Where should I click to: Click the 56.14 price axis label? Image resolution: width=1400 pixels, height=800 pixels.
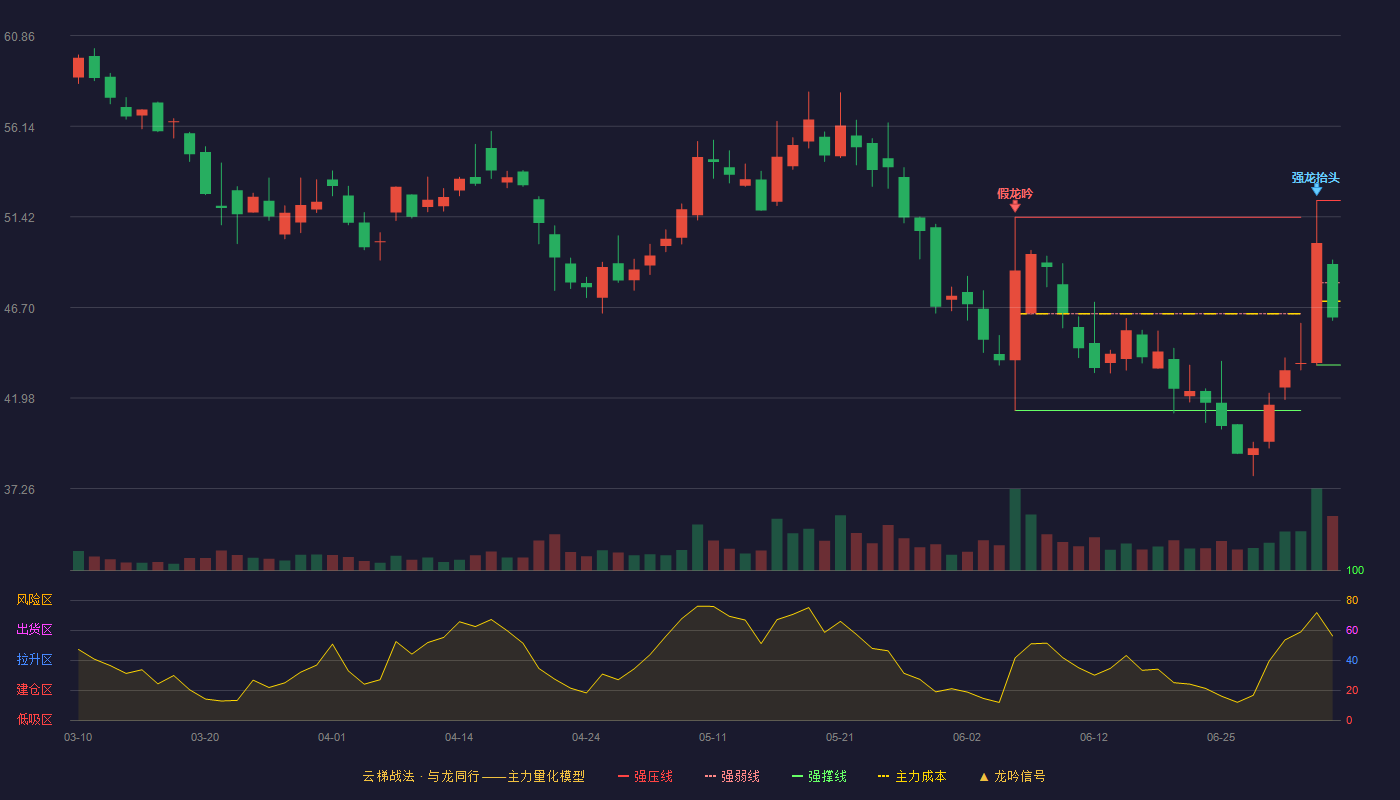coord(19,128)
